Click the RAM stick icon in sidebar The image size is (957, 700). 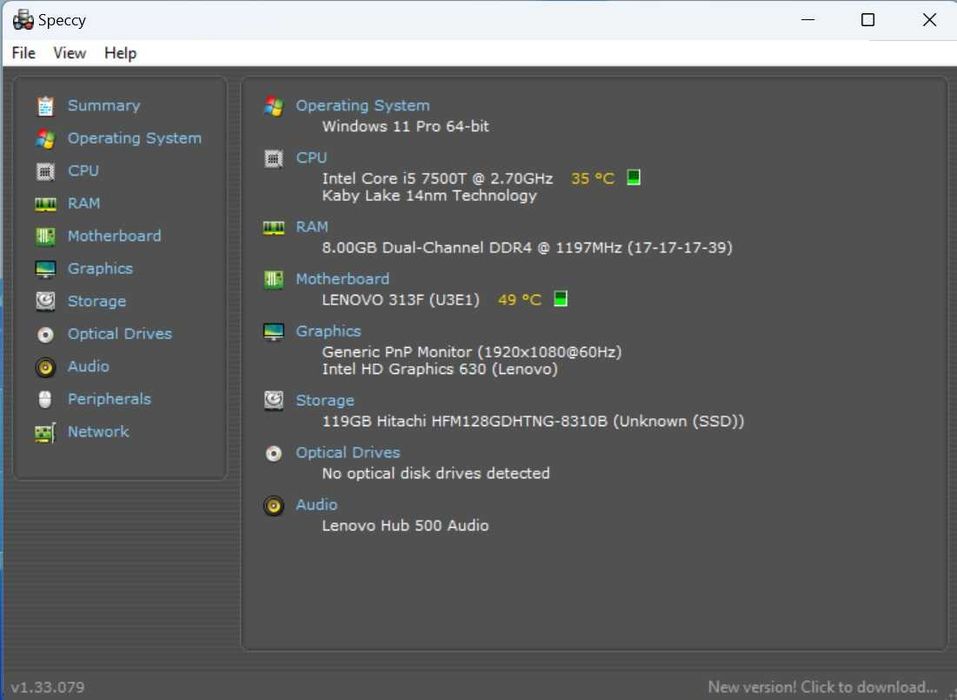tap(45, 204)
